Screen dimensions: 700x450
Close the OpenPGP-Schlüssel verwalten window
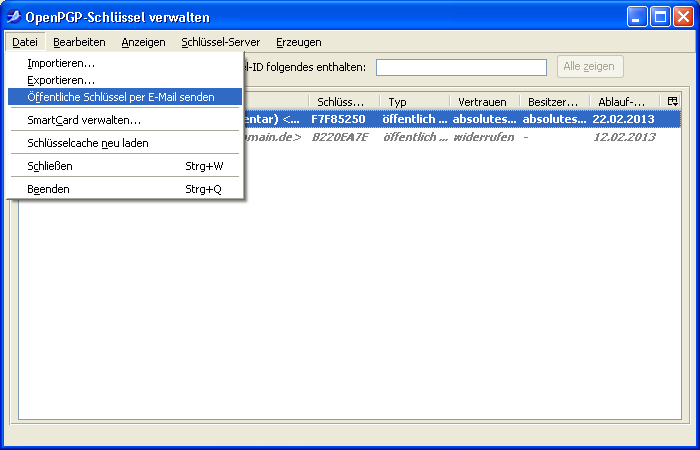coord(683,17)
